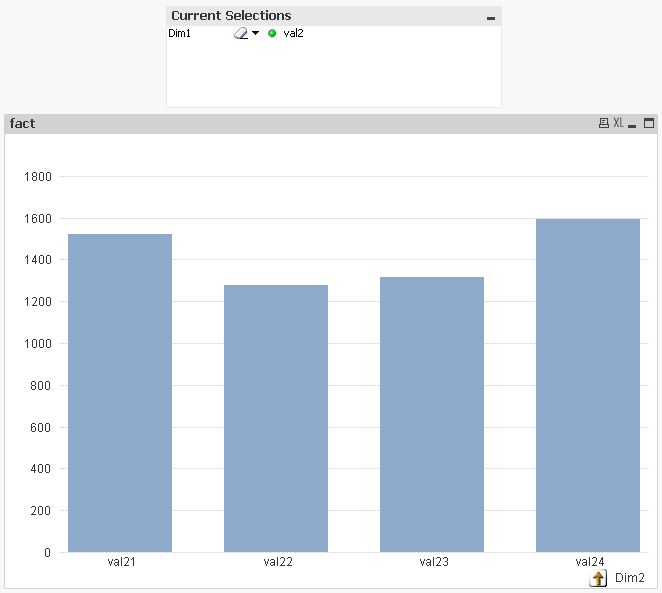Drill up using the arrow icon beside Dim2
The width and height of the screenshot is (662, 593).
coord(598,578)
